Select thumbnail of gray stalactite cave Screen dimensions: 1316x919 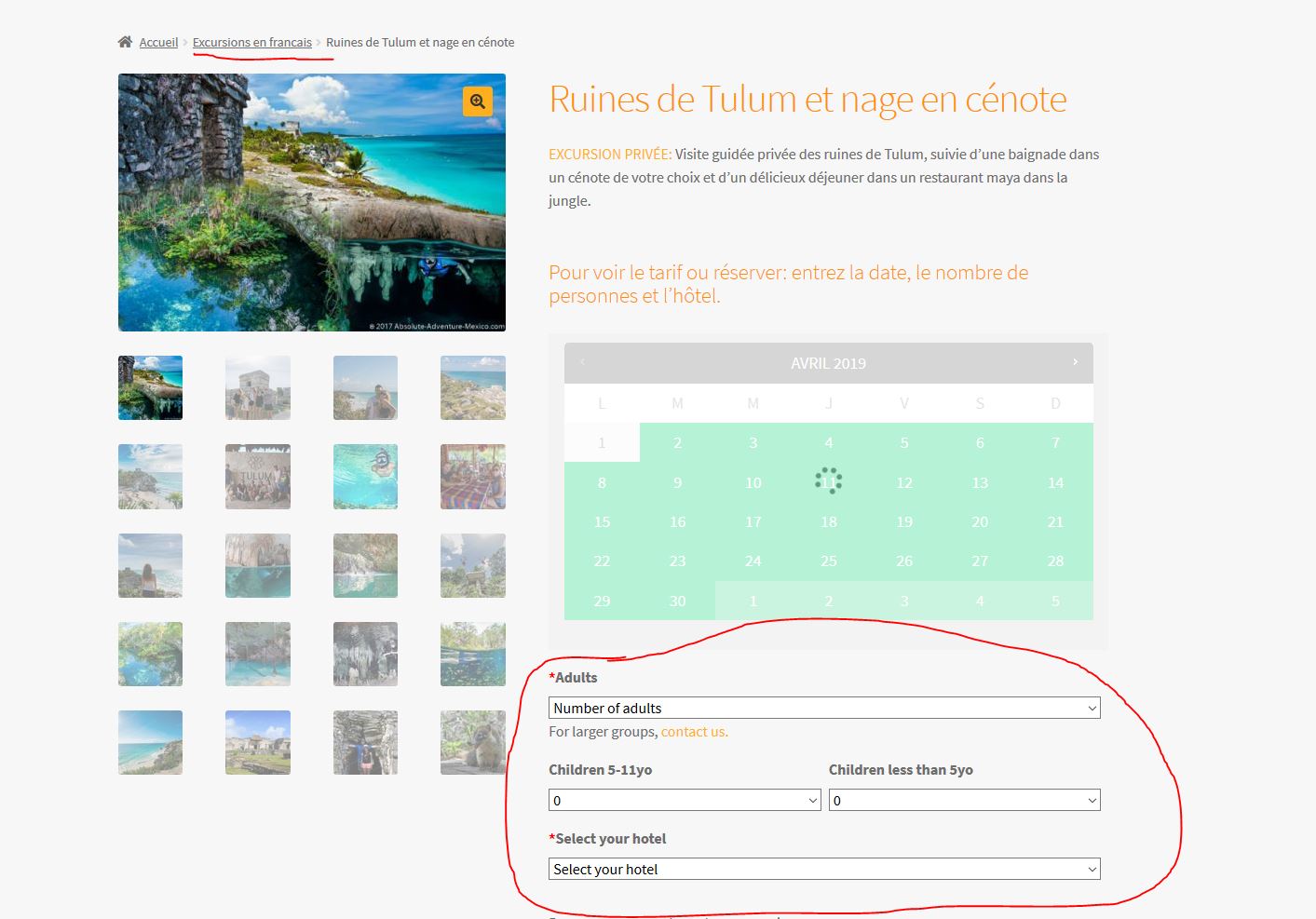point(365,654)
